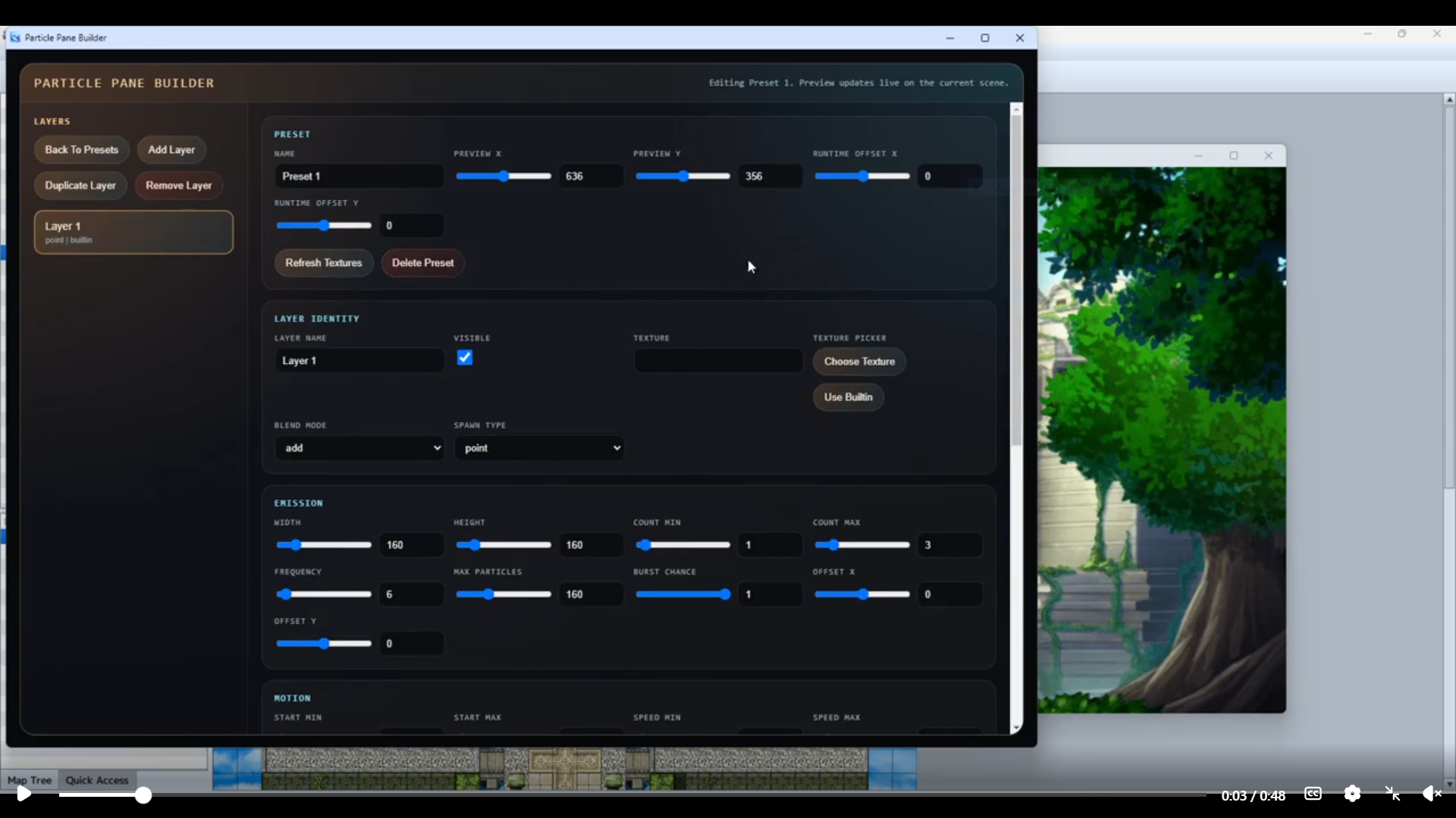Click the builder panel's vertical scrollbar

(x=1016, y=281)
